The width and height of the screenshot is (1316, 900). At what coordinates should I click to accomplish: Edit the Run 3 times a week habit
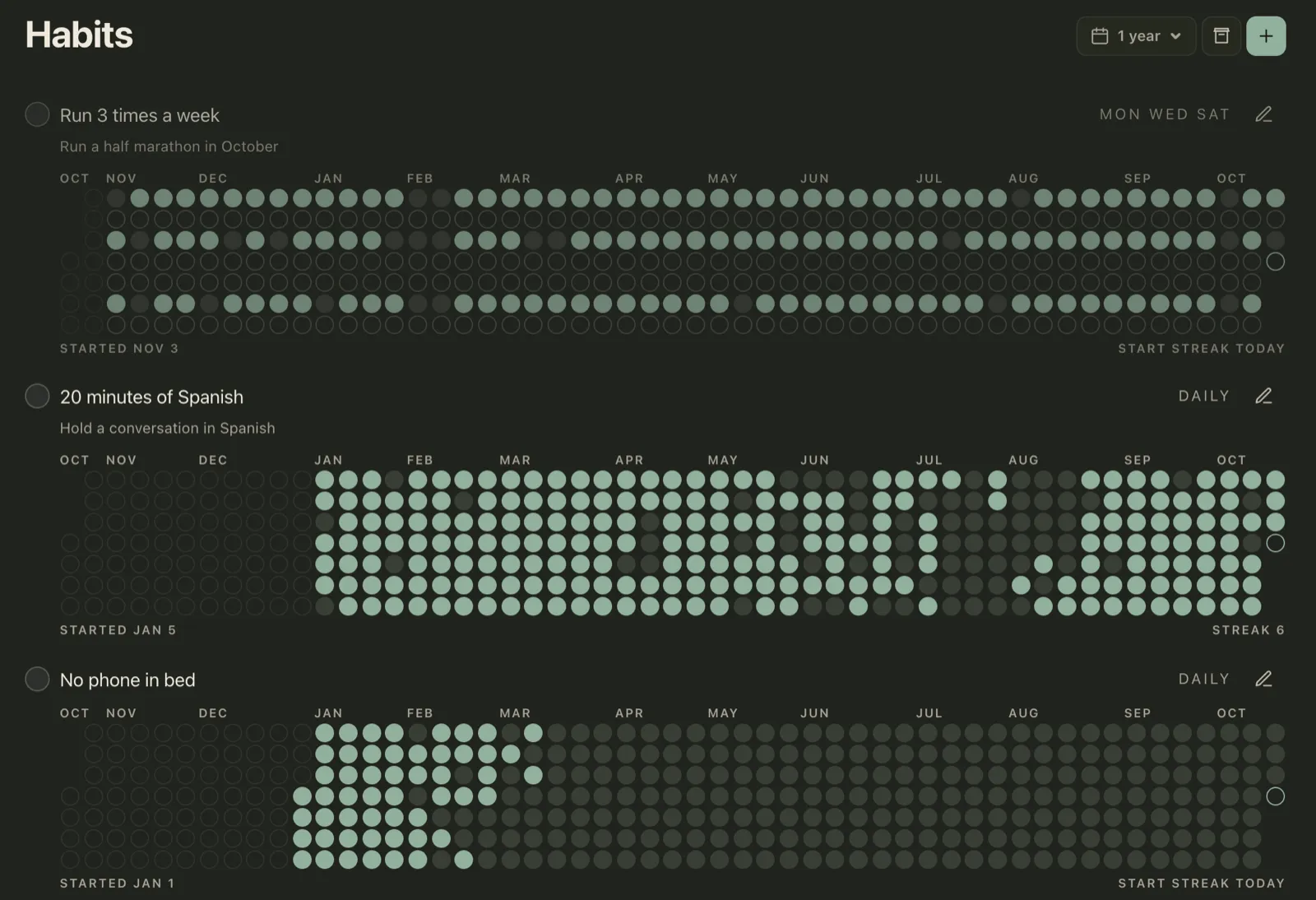point(1264,114)
